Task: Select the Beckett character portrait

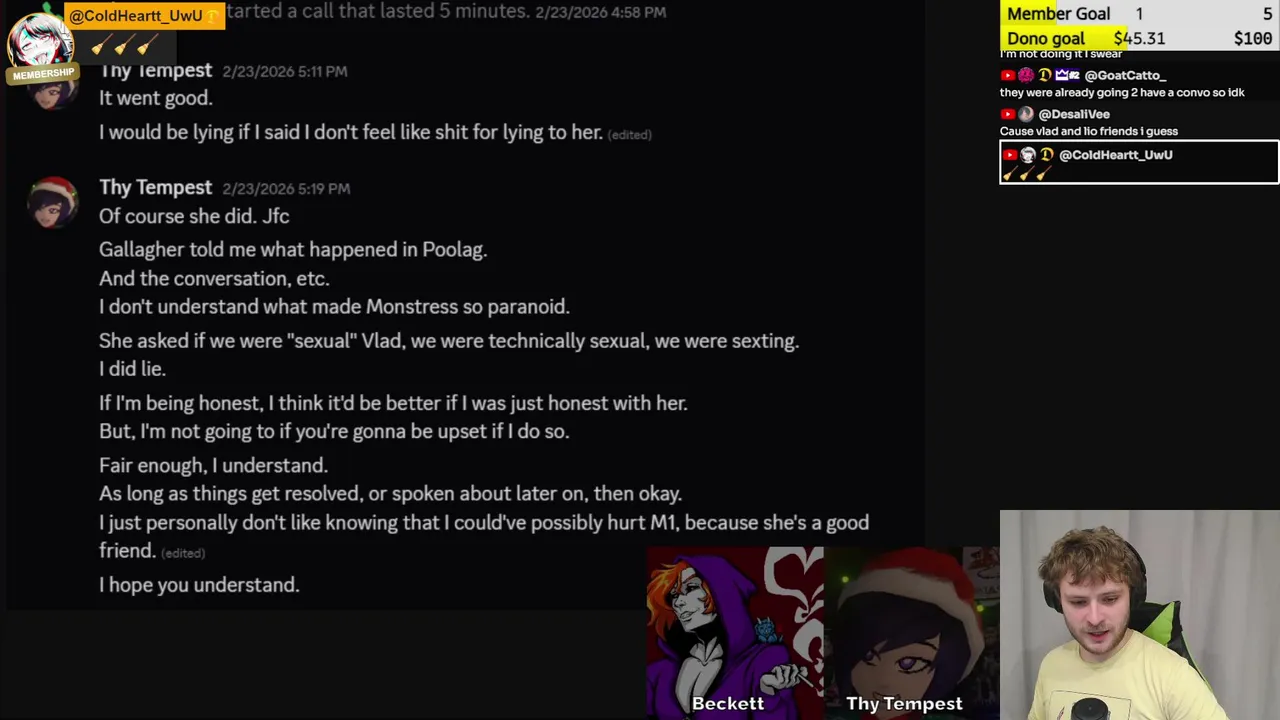Action: pyautogui.click(x=735, y=632)
